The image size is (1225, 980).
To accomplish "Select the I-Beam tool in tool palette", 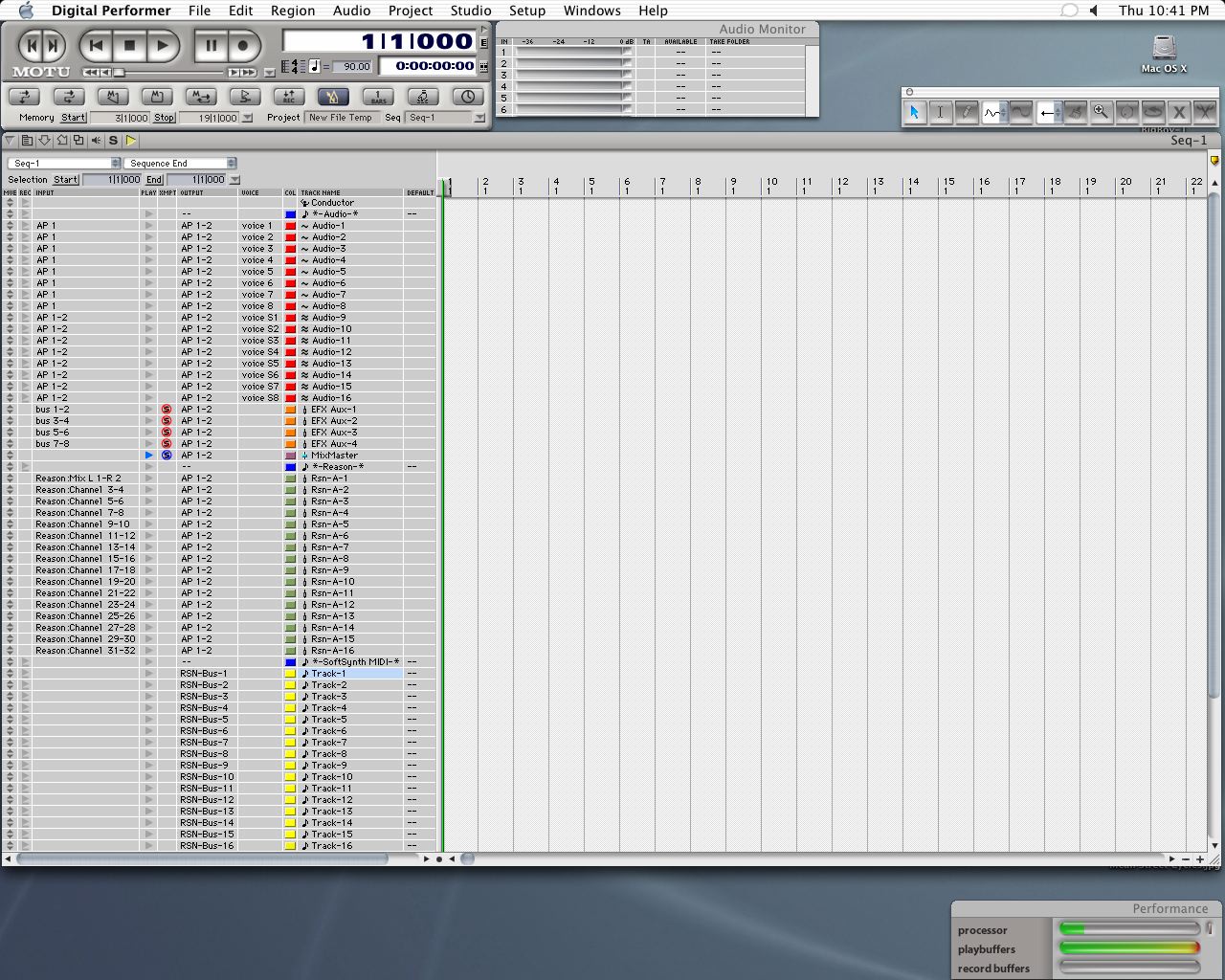I will tap(940, 112).
